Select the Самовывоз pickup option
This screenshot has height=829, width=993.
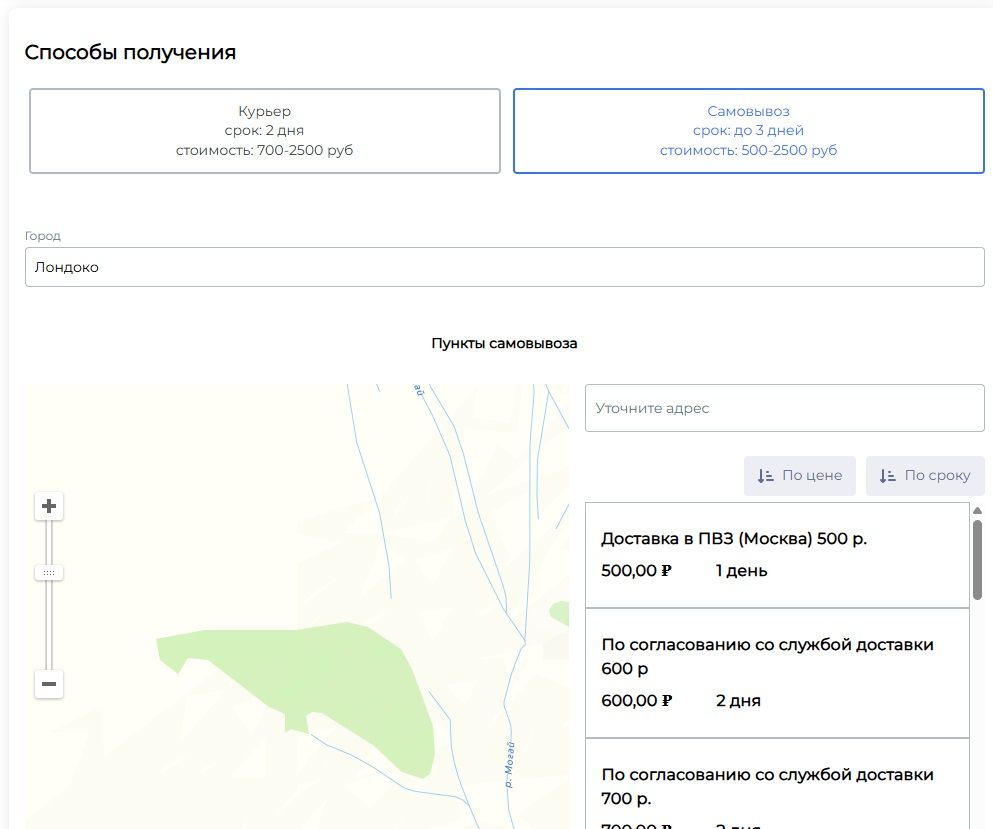[x=749, y=130]
